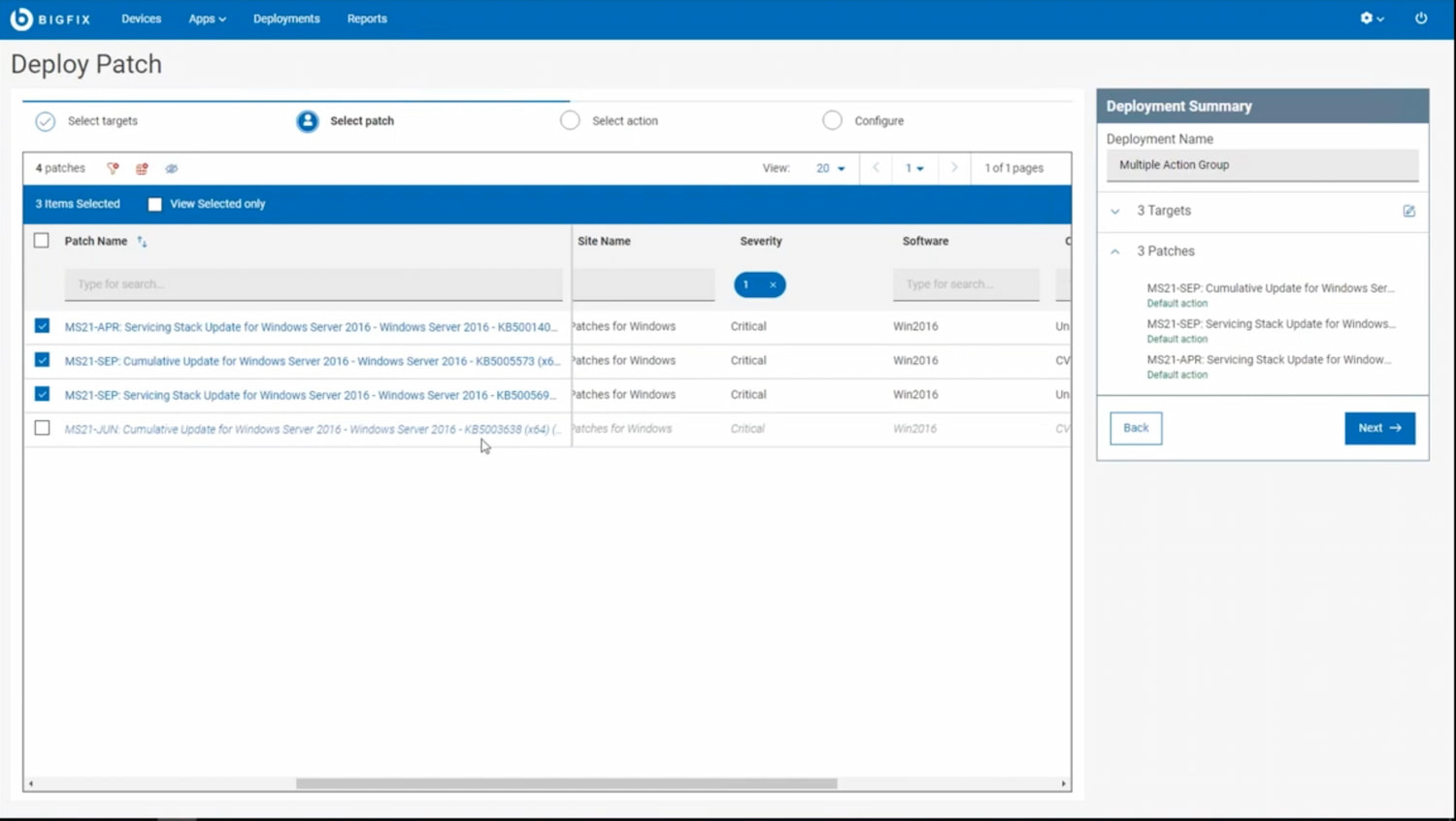Open the View page size dropdown showing 20
Screen dimensions: 1456x821
830,168
